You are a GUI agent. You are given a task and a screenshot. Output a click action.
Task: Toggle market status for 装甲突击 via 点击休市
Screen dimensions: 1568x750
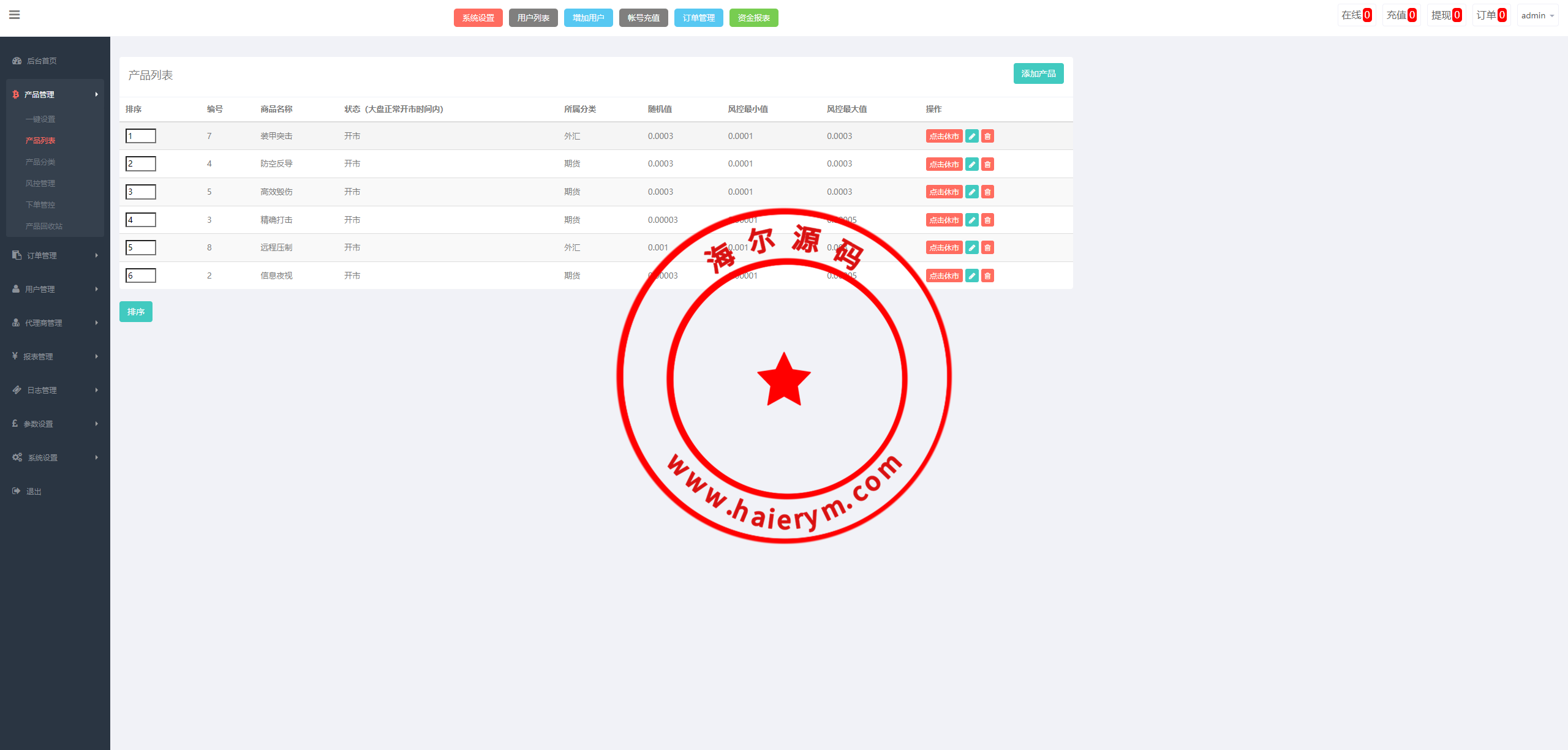944,136
